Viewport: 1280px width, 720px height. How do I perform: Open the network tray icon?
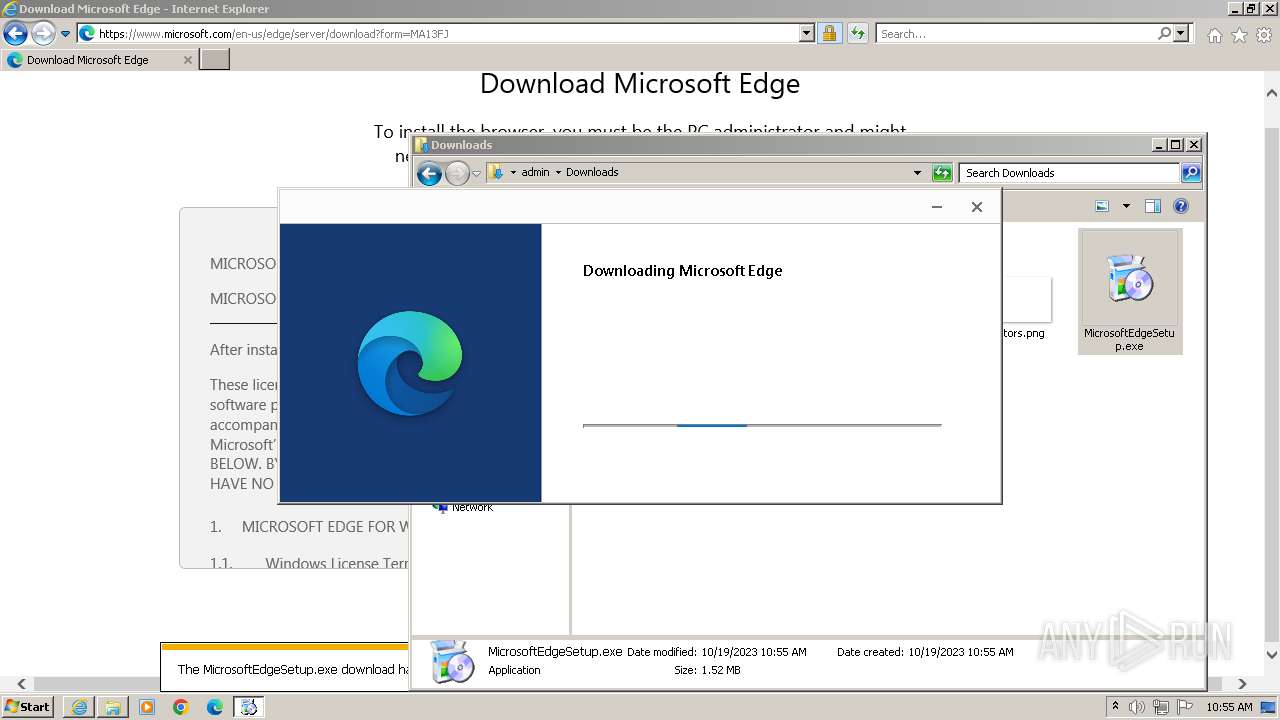point(1161,707)
